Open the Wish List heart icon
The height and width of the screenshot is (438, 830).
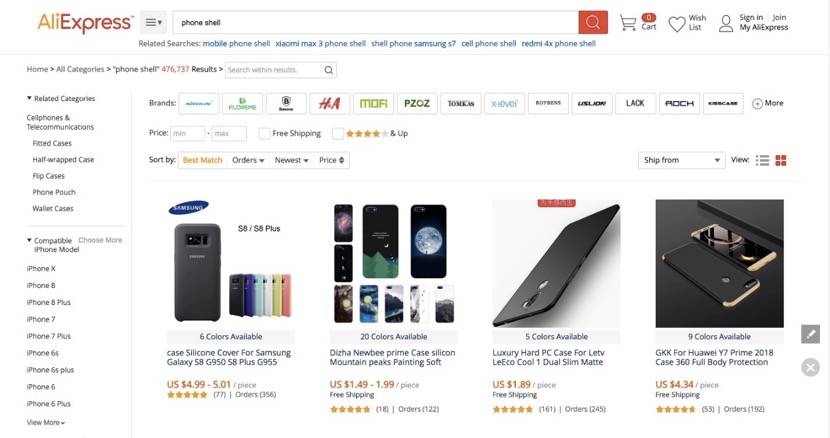[676, 24]
